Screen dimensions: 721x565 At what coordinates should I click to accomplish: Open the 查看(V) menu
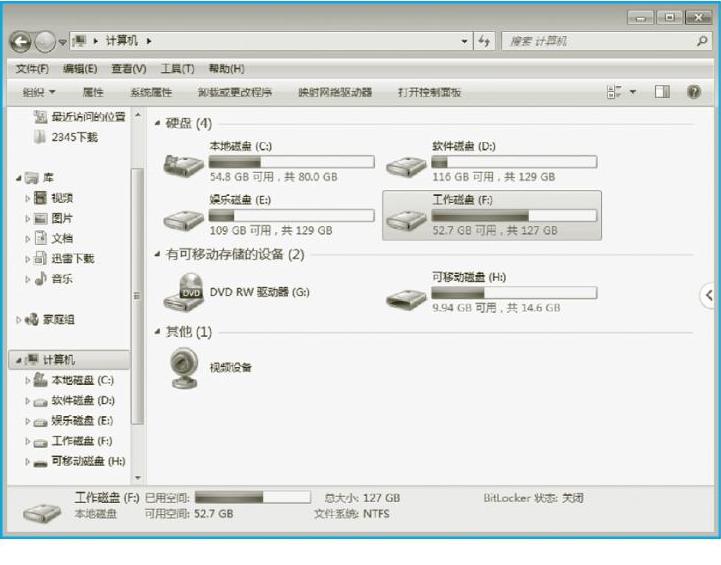[129, 69]
